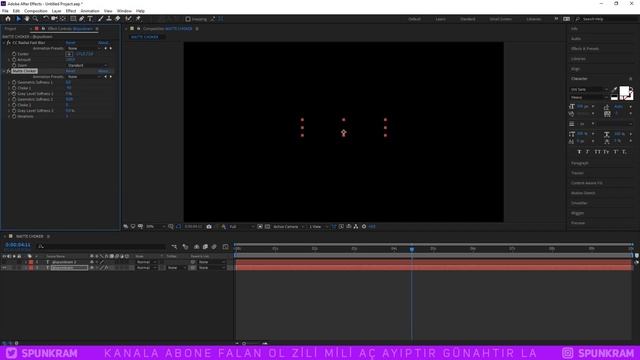640x360 pixels.
Task: Select the Pan Behind anchor point tool
Action: (x=62, y=19)
